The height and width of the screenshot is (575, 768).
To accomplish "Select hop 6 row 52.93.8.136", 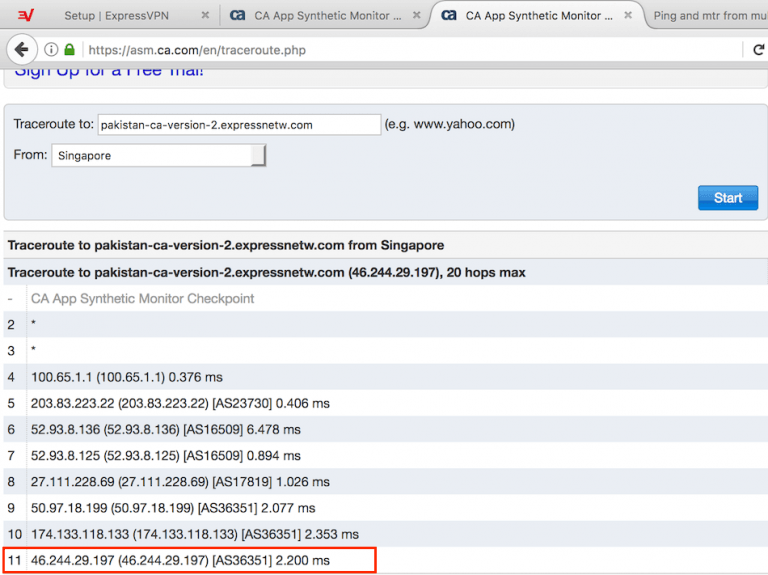I will tap(385, 429).
